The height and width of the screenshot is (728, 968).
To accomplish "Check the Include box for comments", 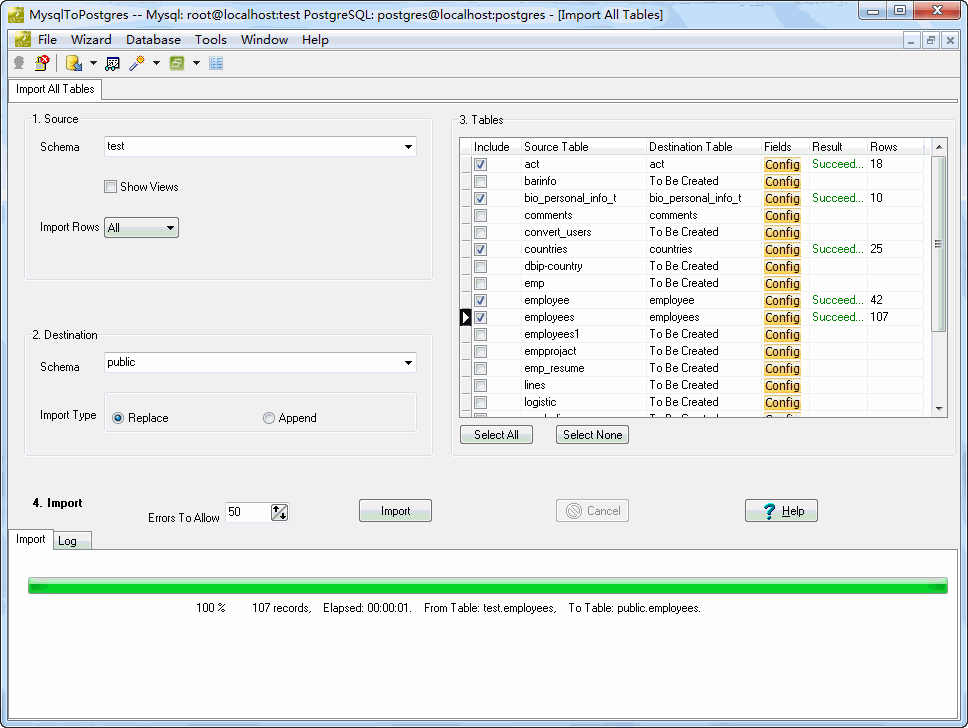I will click(x=480, y=215).
